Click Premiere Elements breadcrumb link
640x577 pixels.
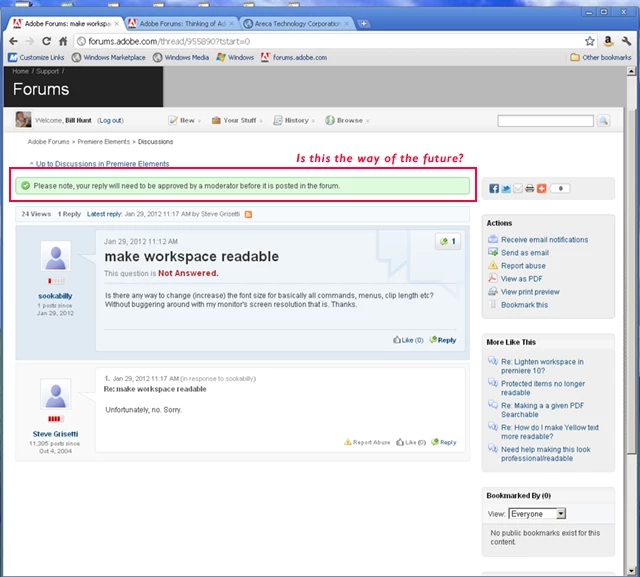[104, 142]
